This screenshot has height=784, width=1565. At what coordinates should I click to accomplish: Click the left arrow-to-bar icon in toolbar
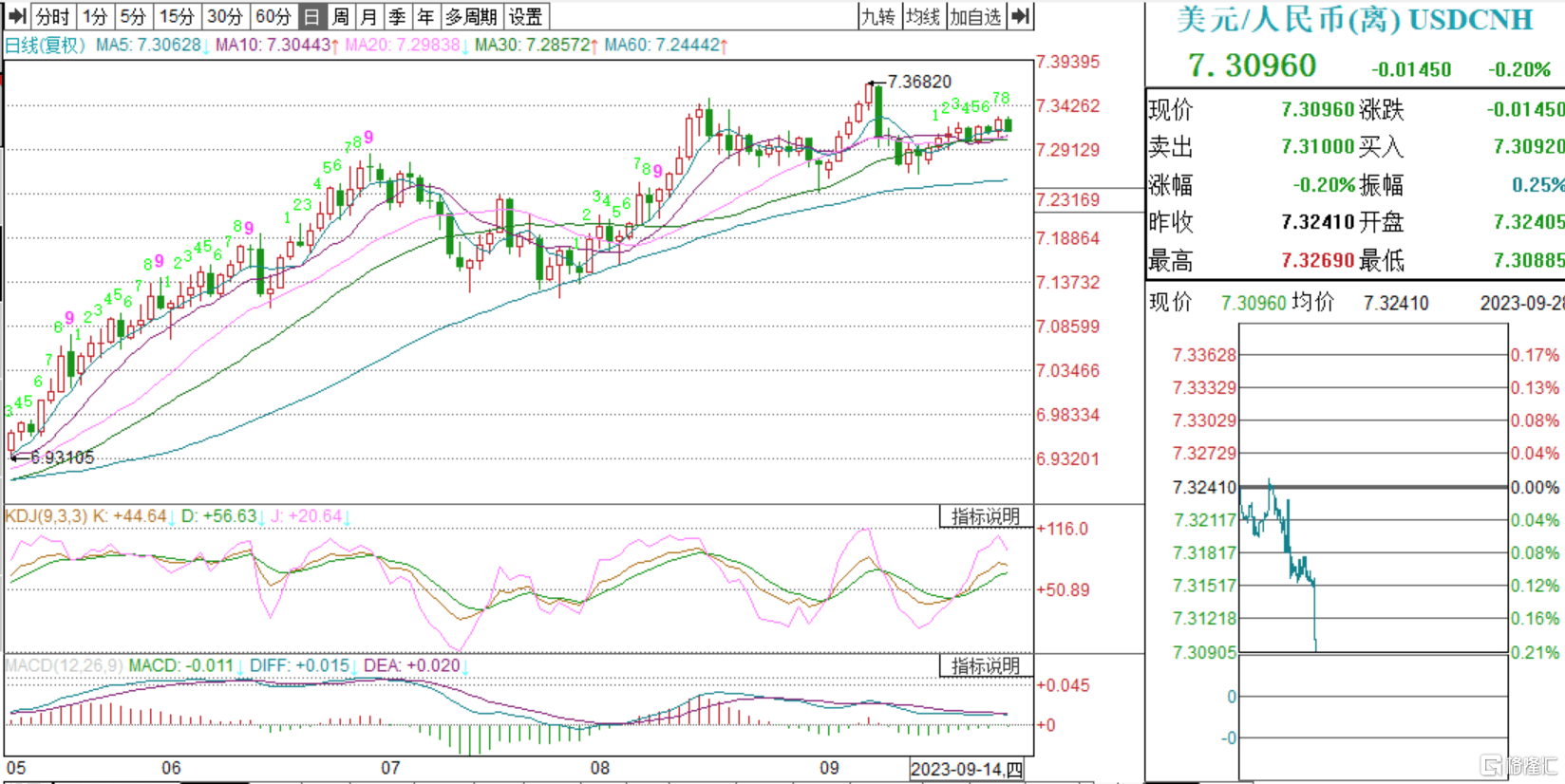[17, 16]
